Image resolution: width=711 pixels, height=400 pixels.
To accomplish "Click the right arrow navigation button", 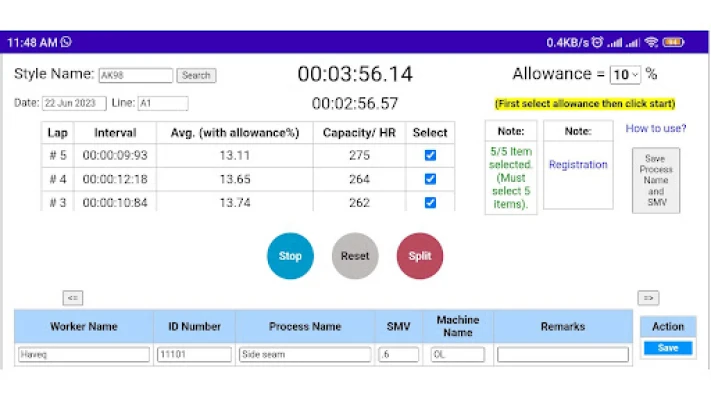I will (648, 297).
